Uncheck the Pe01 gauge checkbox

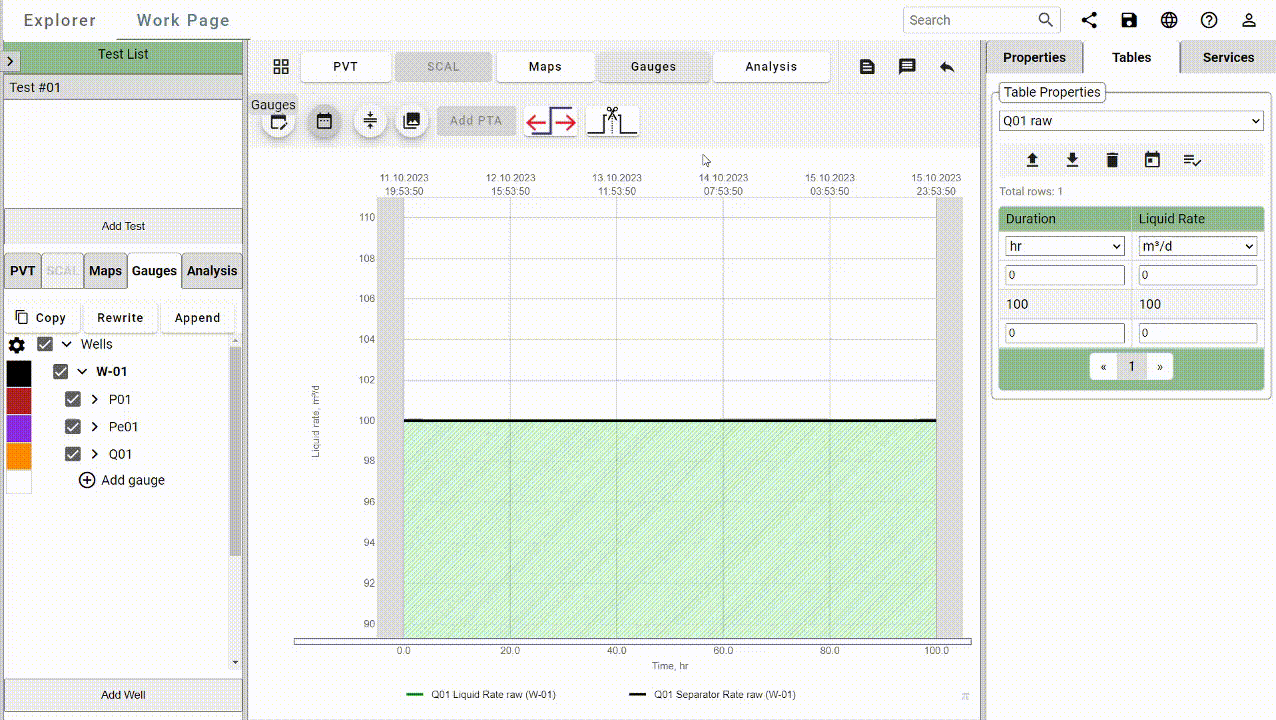pyautogui.click(x=73, y=426)
